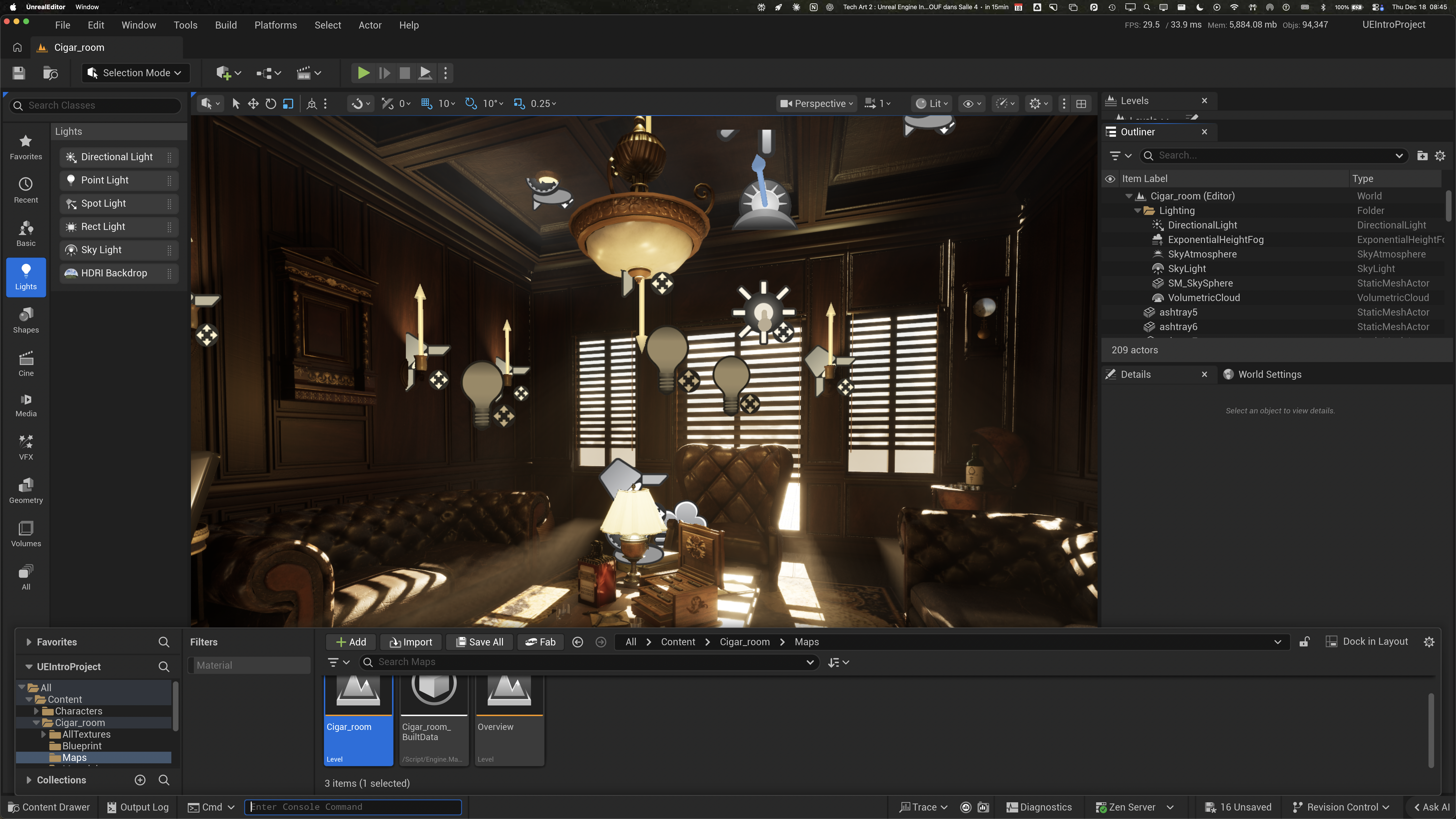
Task: Open the Apple menu
Action: click(x=13, y=7)
